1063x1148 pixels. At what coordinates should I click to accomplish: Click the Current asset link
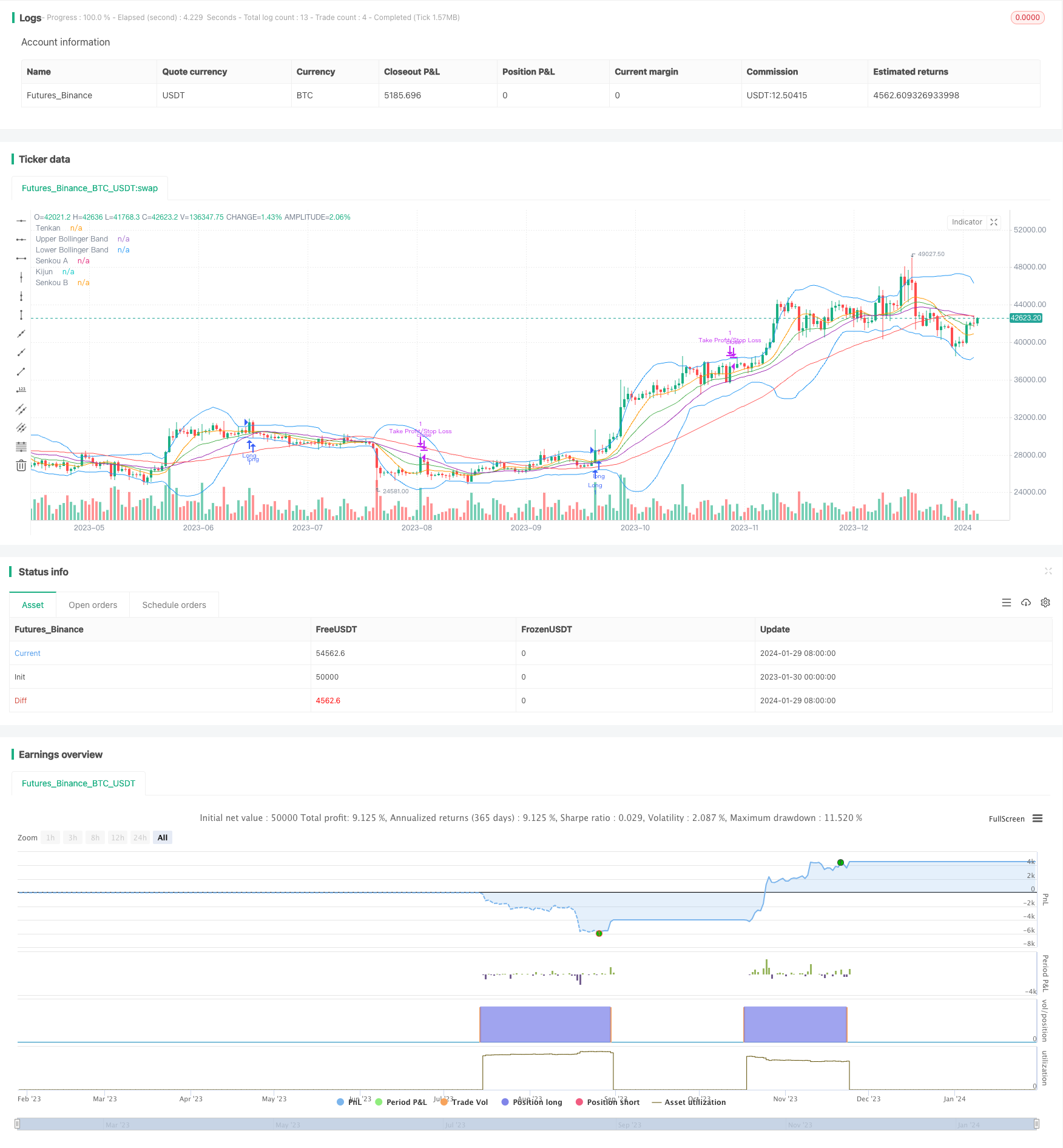27,653
